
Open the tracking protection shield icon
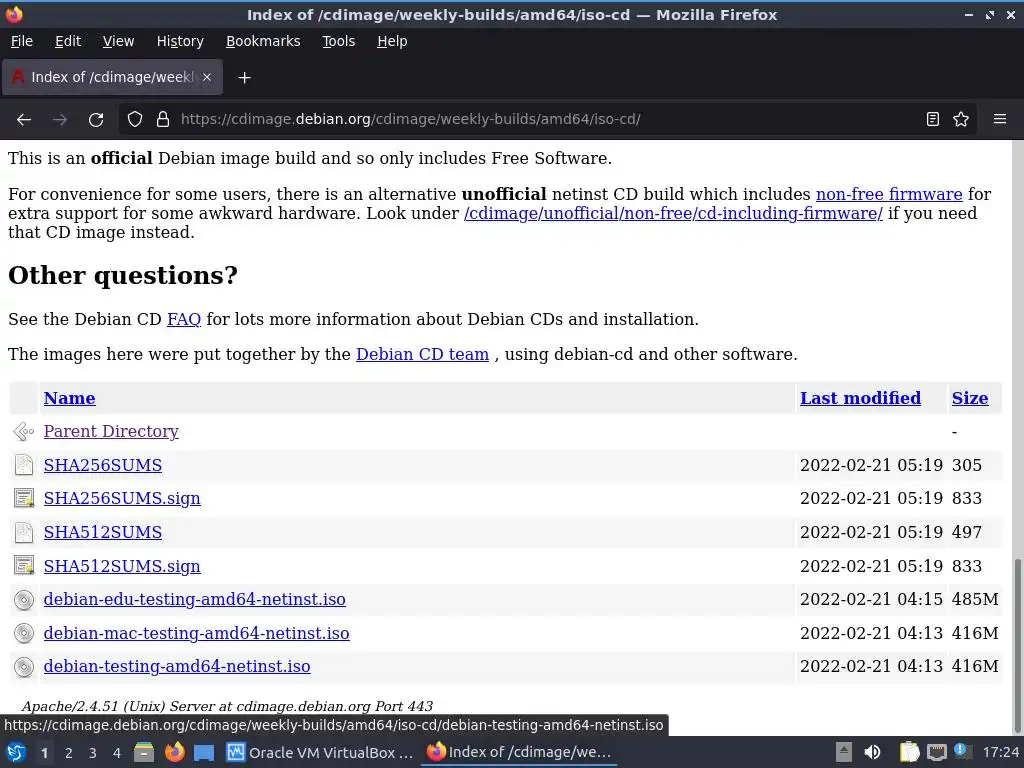[135, 120]
